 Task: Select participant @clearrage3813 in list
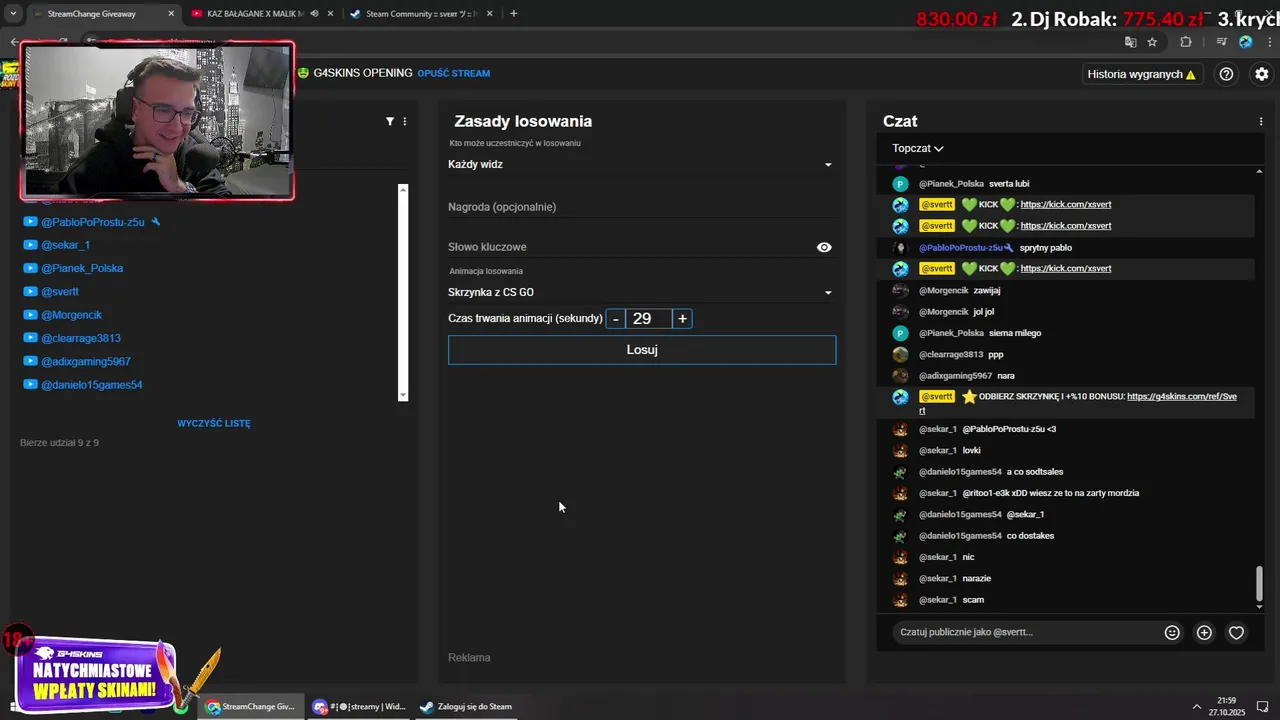[x=81, y=338]
